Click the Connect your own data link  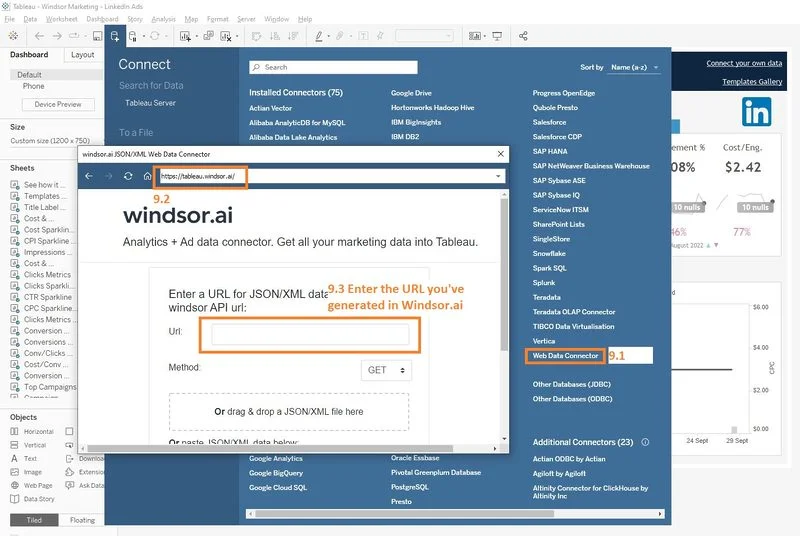[x=744, y=63]
